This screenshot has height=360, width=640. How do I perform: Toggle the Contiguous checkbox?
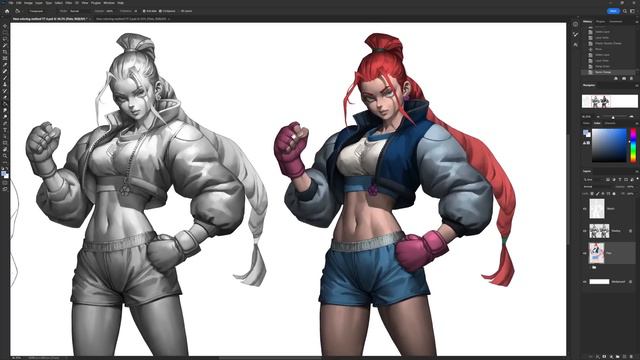coord(160,11)
